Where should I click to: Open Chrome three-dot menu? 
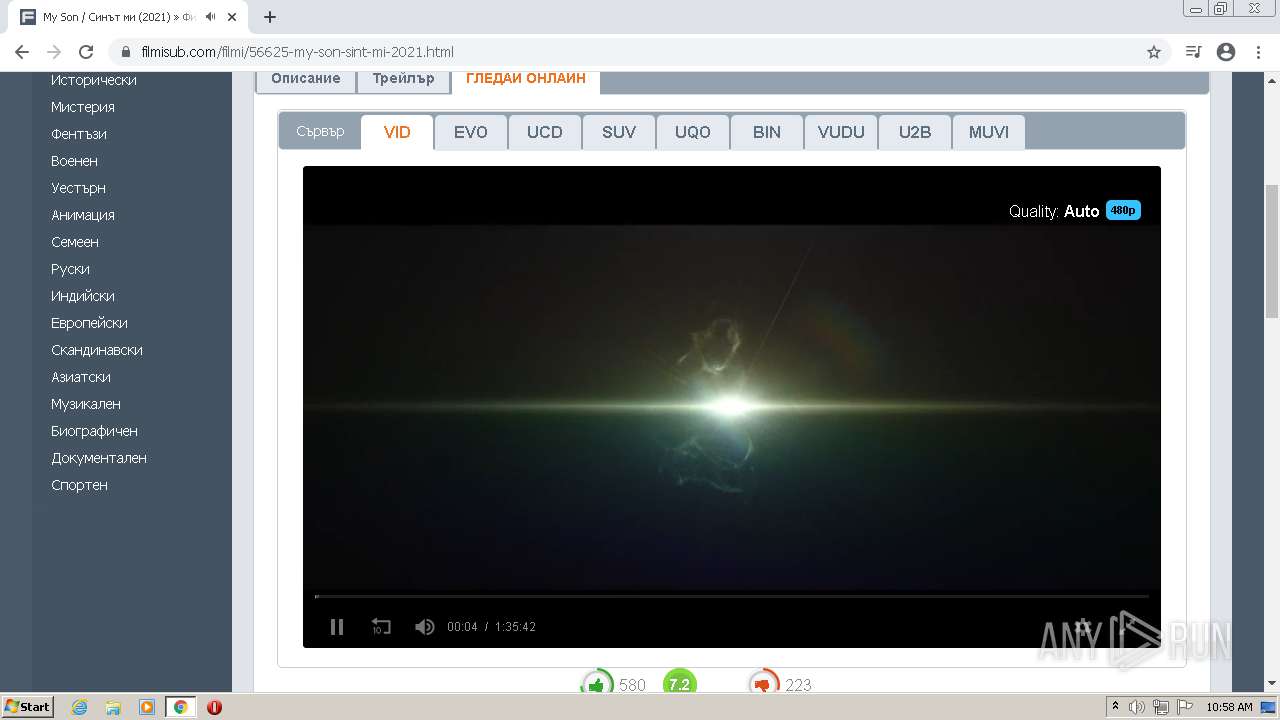click(1258, 52)
